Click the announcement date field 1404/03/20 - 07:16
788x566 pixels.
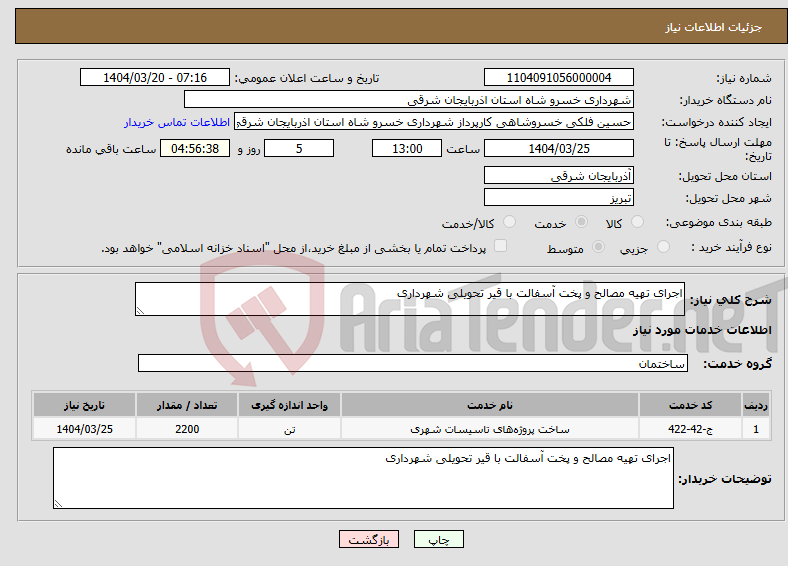tap(155, 77)
